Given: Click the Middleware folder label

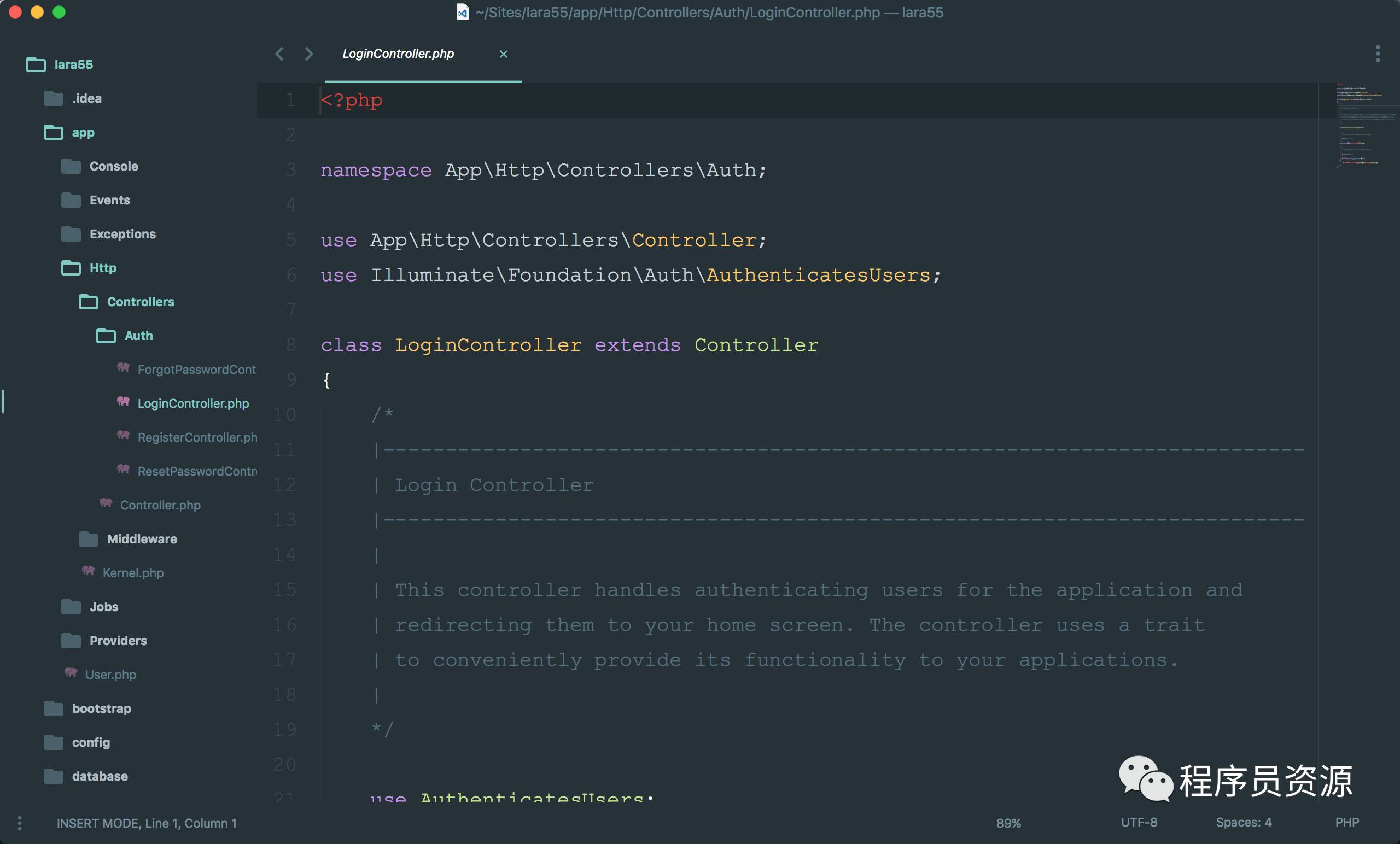Looking at the screenshot, I should pos(142,539).
